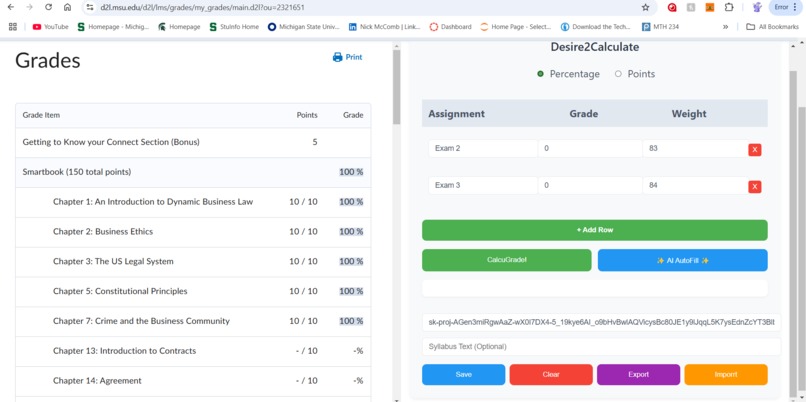Click the Grades page vertical scrollbar
The image size is (806, 402).
pyautogui.click(x=396, y=87)
